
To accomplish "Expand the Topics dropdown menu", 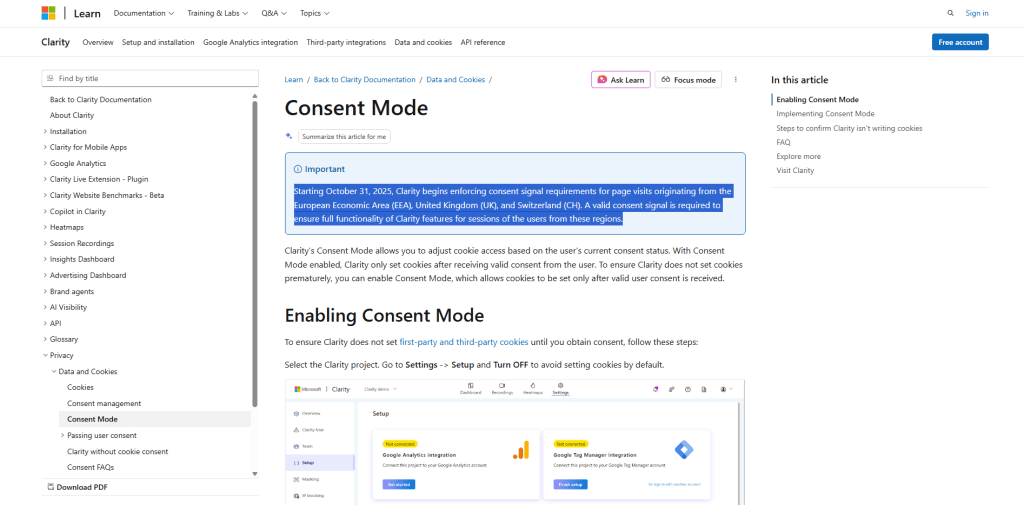I will [x=314, y=13].
